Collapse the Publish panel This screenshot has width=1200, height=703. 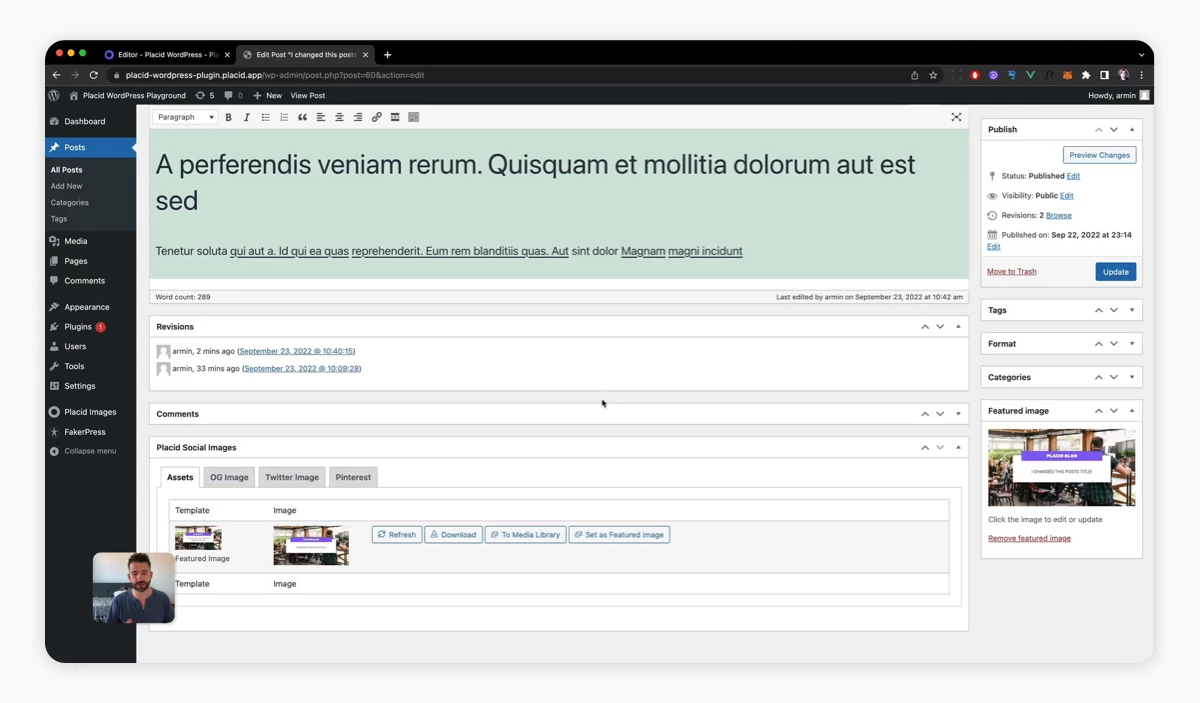pos(1132,129)
